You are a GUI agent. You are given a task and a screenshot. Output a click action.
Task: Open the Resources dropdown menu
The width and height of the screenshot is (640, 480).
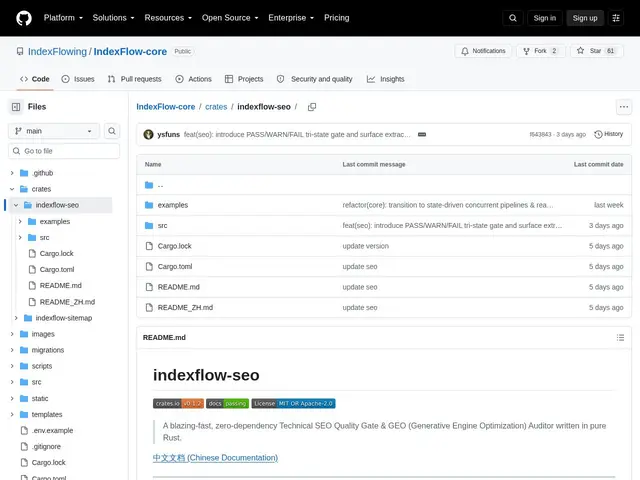point(168,18)
